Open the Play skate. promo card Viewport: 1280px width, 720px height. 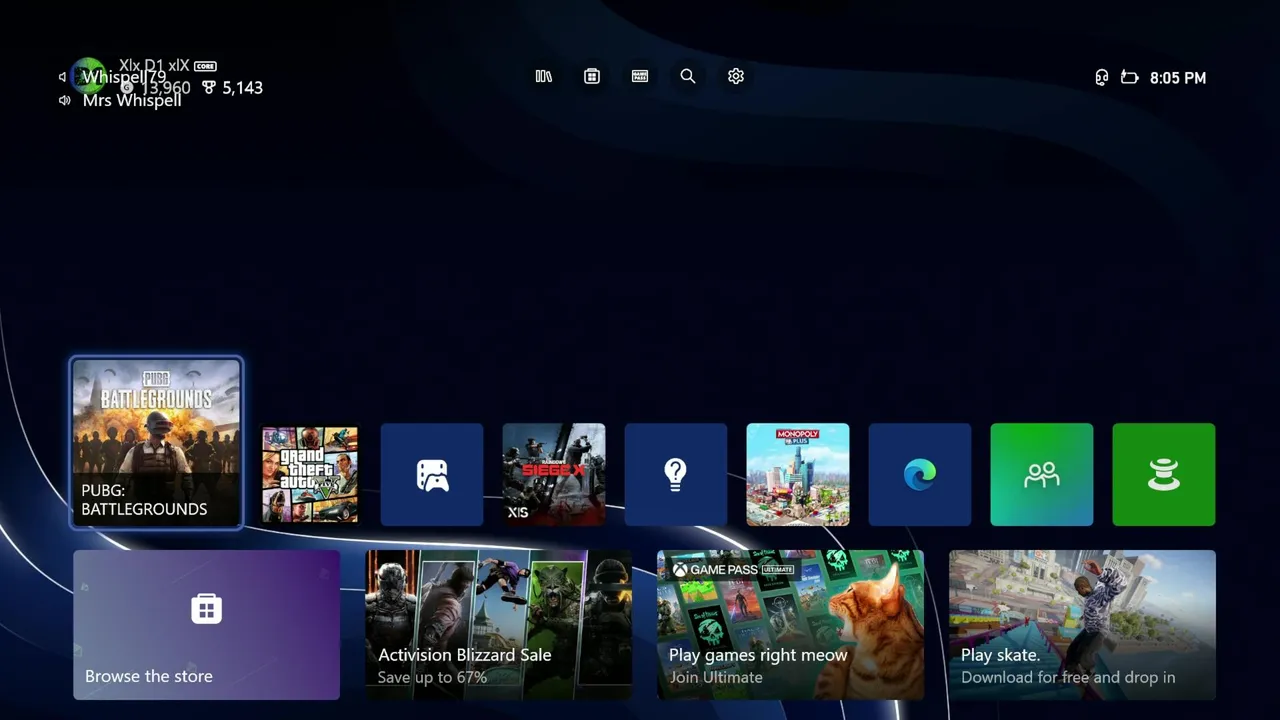pyautogui.click(x=1083, y=625)
